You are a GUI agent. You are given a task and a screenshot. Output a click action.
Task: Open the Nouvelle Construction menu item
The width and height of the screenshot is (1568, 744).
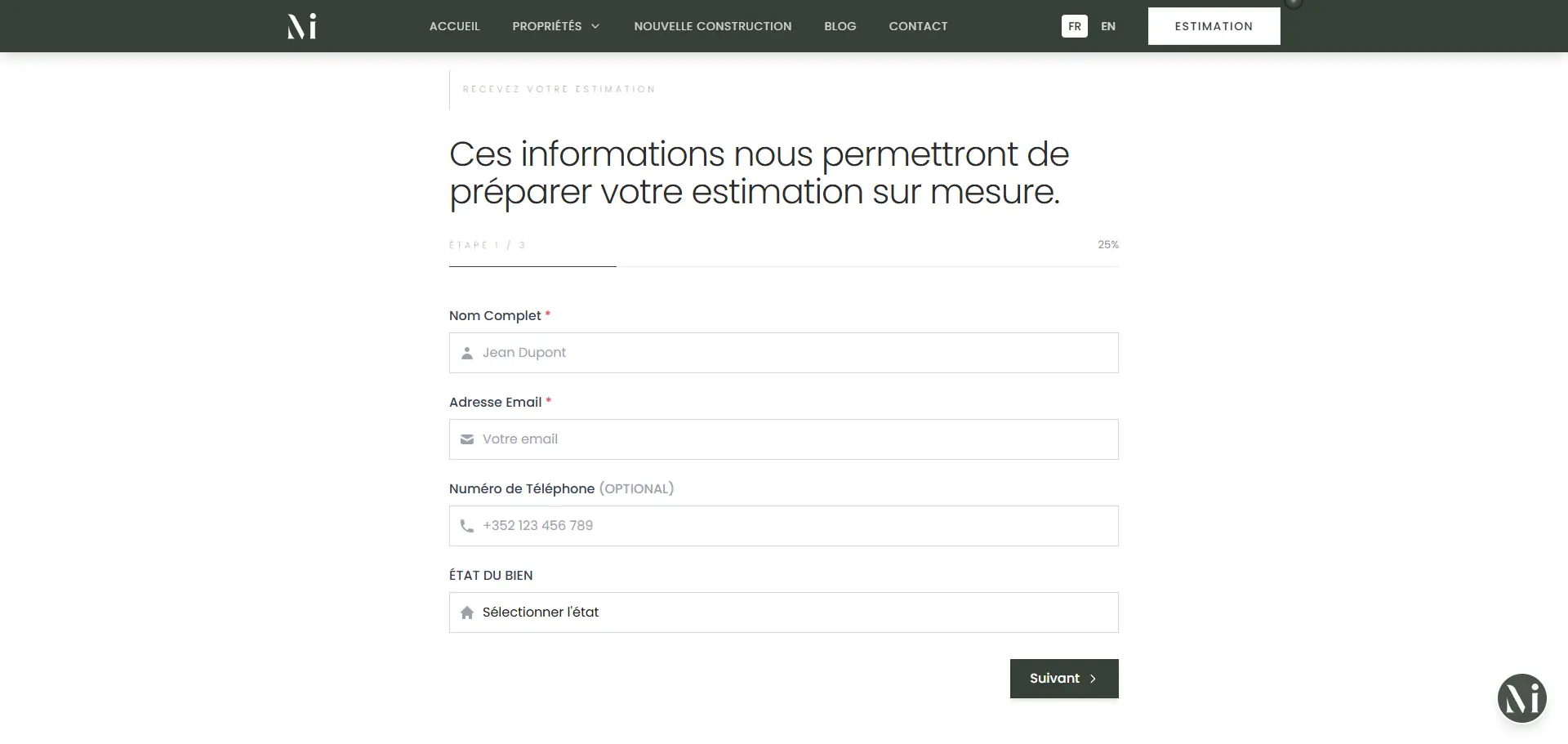712,26
